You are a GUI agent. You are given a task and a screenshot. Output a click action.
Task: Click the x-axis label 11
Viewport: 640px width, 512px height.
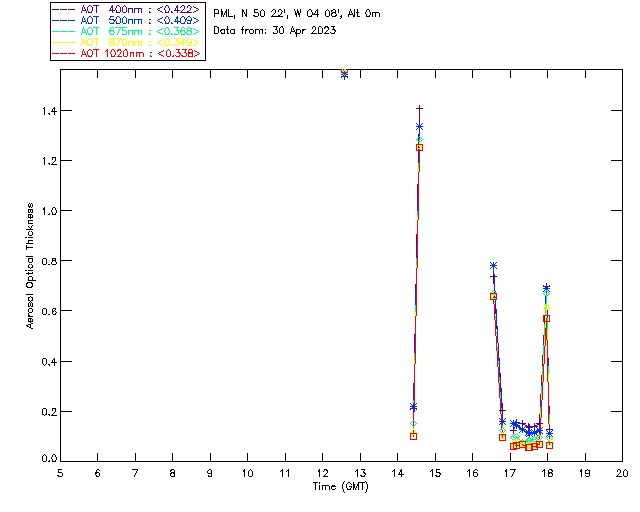285,473
